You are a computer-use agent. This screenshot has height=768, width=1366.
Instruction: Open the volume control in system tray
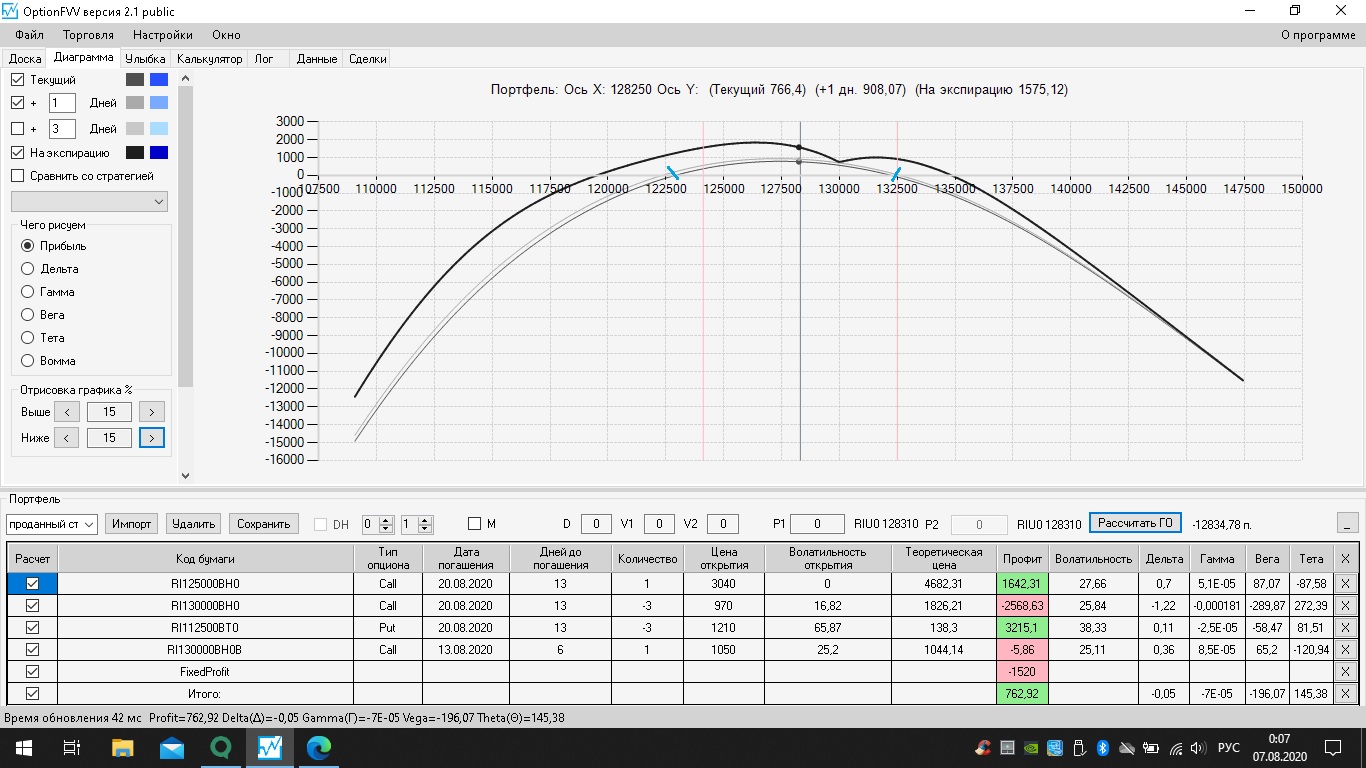pos(1198,748)
